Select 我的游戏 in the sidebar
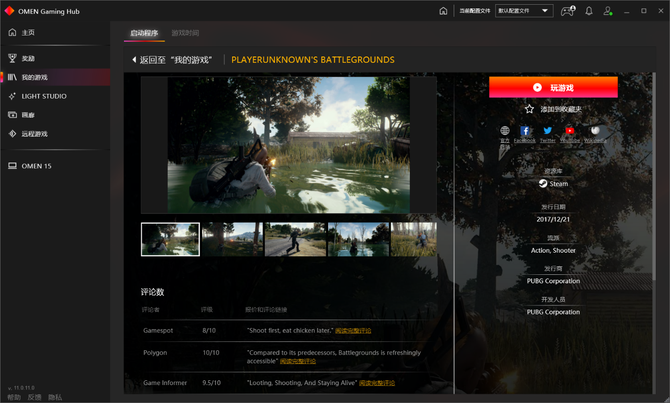Viewport: 670px width, 403px height. click(x=55, y=77)
